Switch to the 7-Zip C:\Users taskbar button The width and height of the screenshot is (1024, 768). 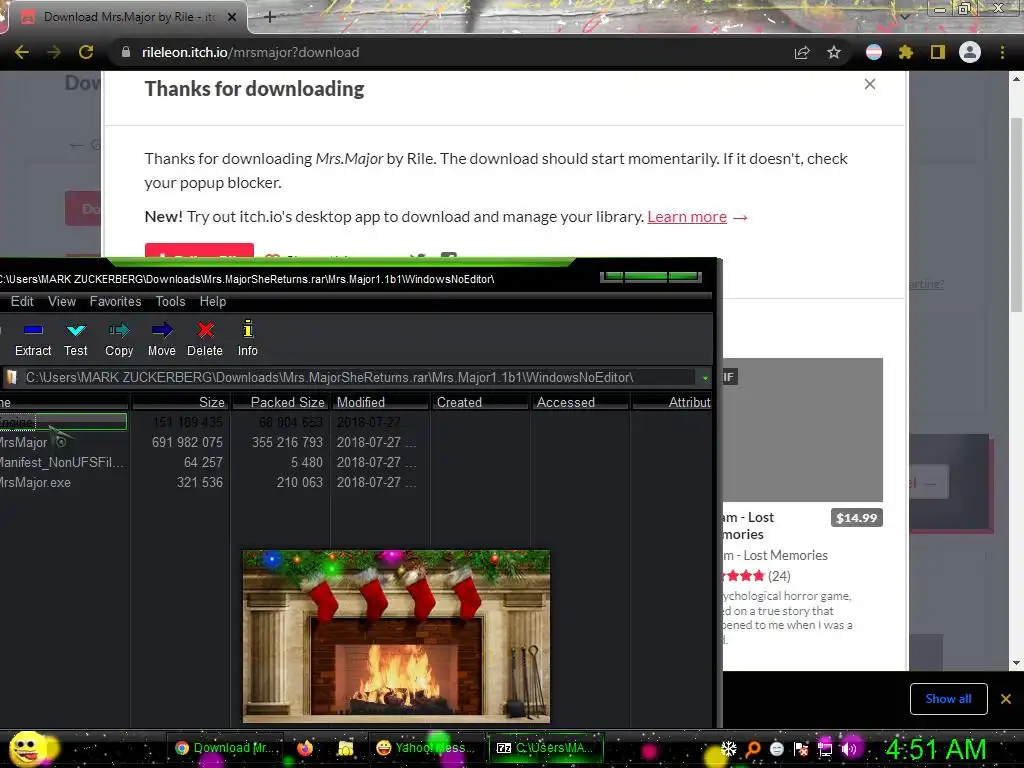click(545, 748)
